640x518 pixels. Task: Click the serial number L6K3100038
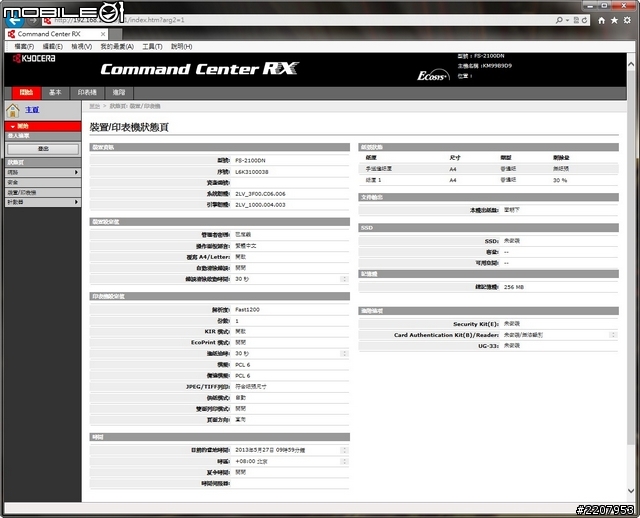(252, 172)
